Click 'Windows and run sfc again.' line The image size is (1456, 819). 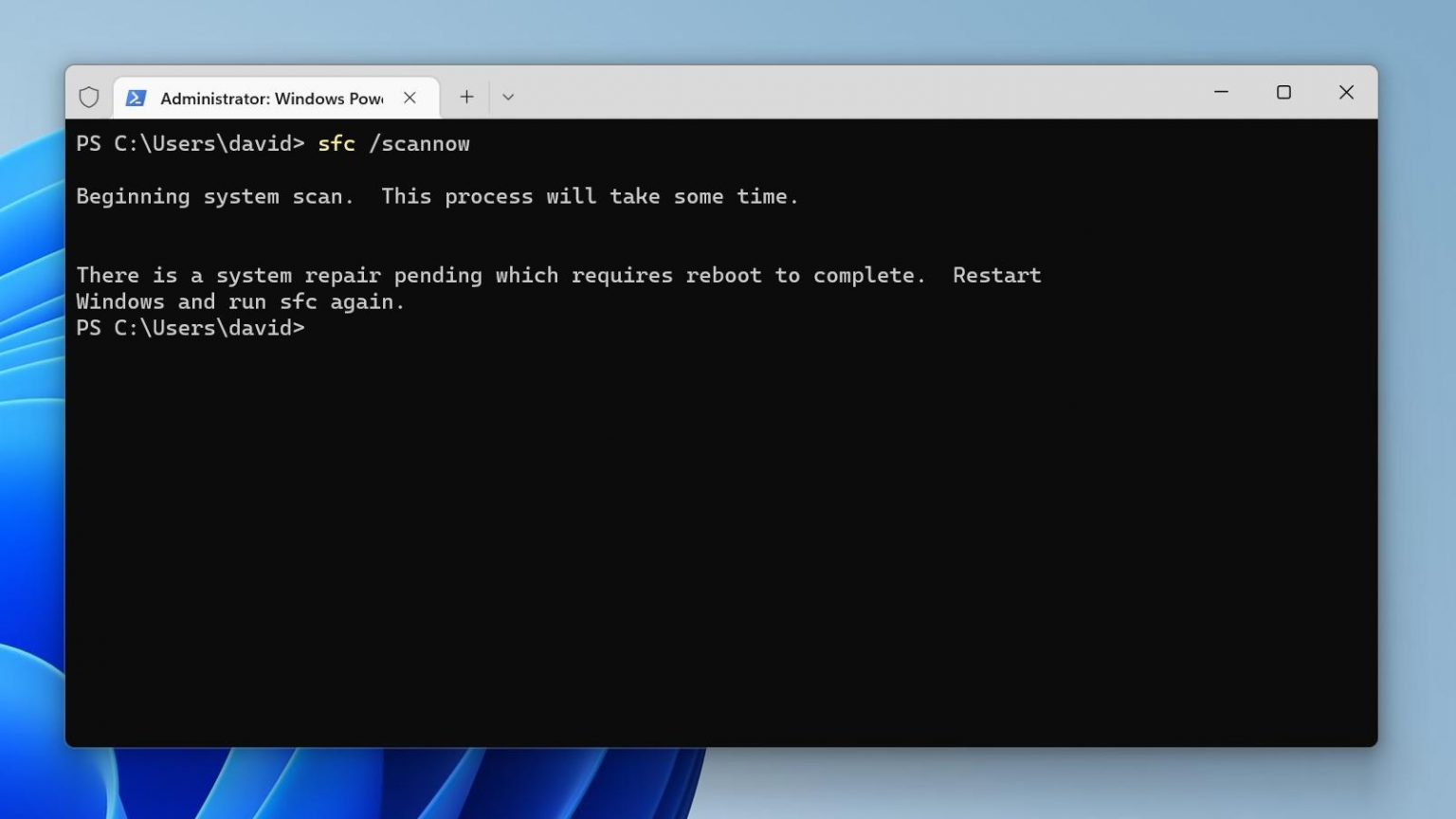[x=241, y=301]
